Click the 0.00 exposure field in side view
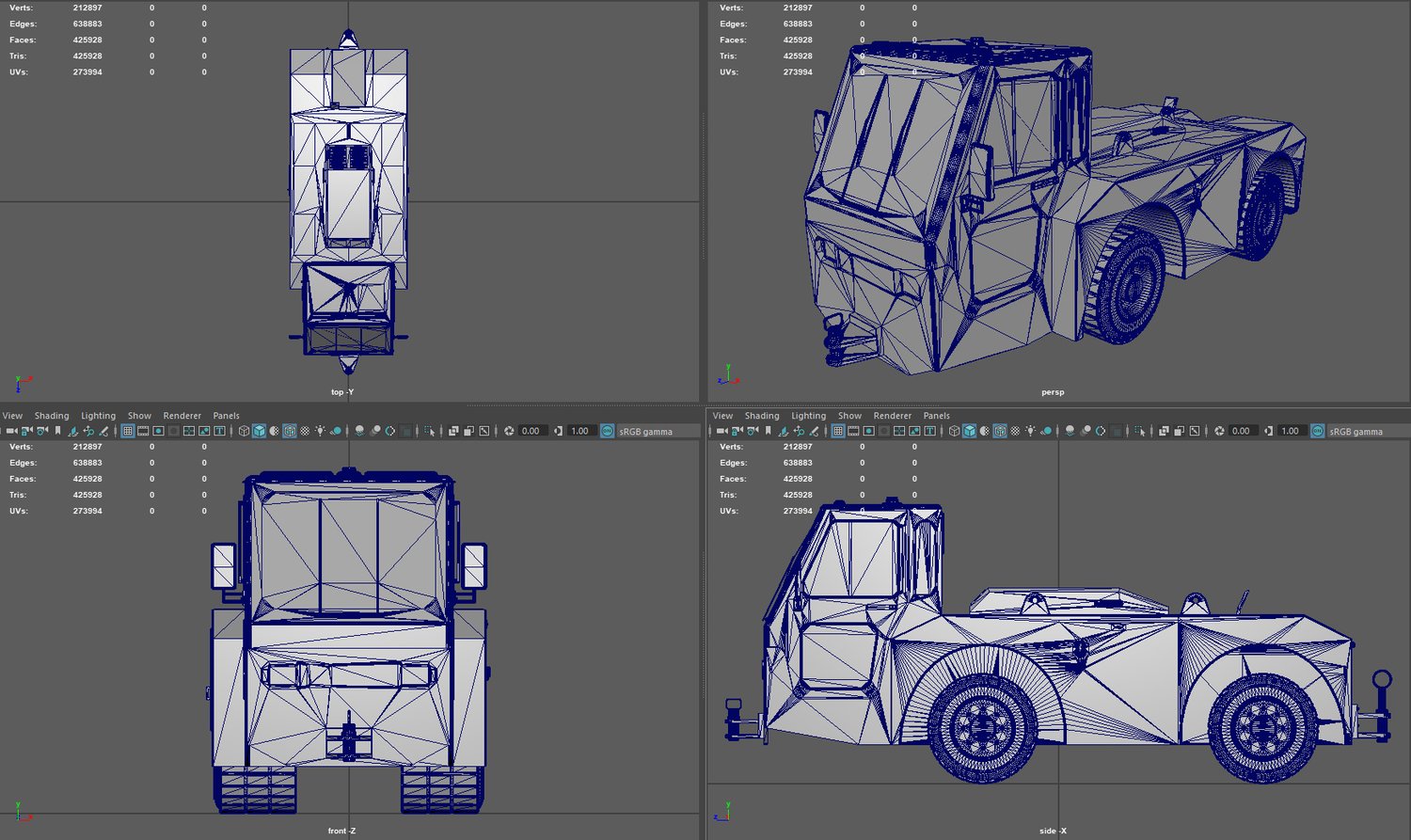The image size is (1411, 840). coord(1241,431)
